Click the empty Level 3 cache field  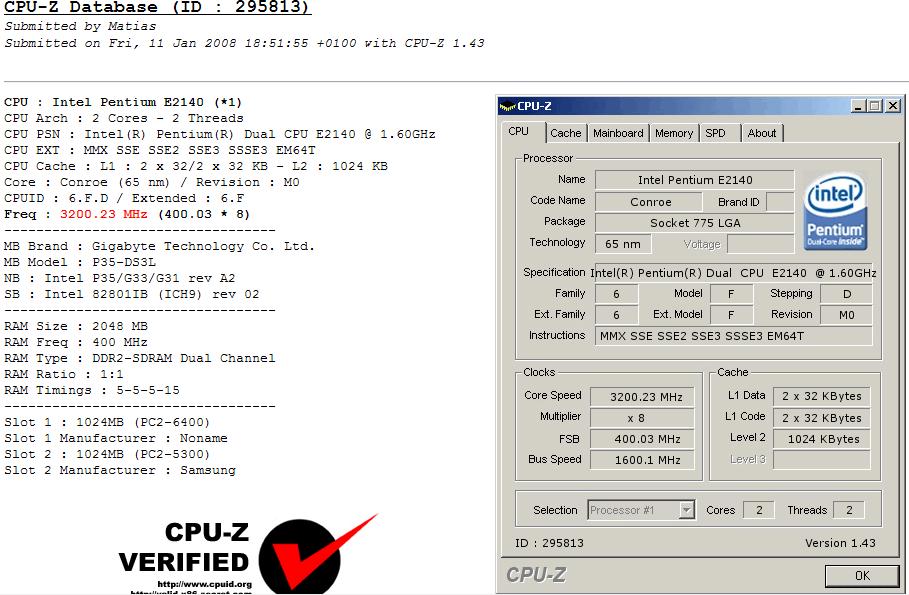(821, 460)
